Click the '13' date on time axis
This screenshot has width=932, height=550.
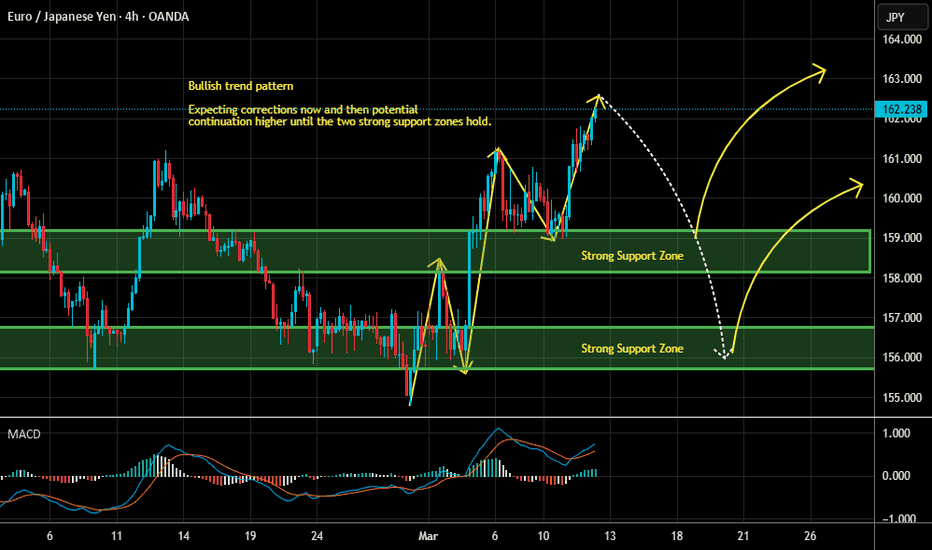(x=610, y=536)
